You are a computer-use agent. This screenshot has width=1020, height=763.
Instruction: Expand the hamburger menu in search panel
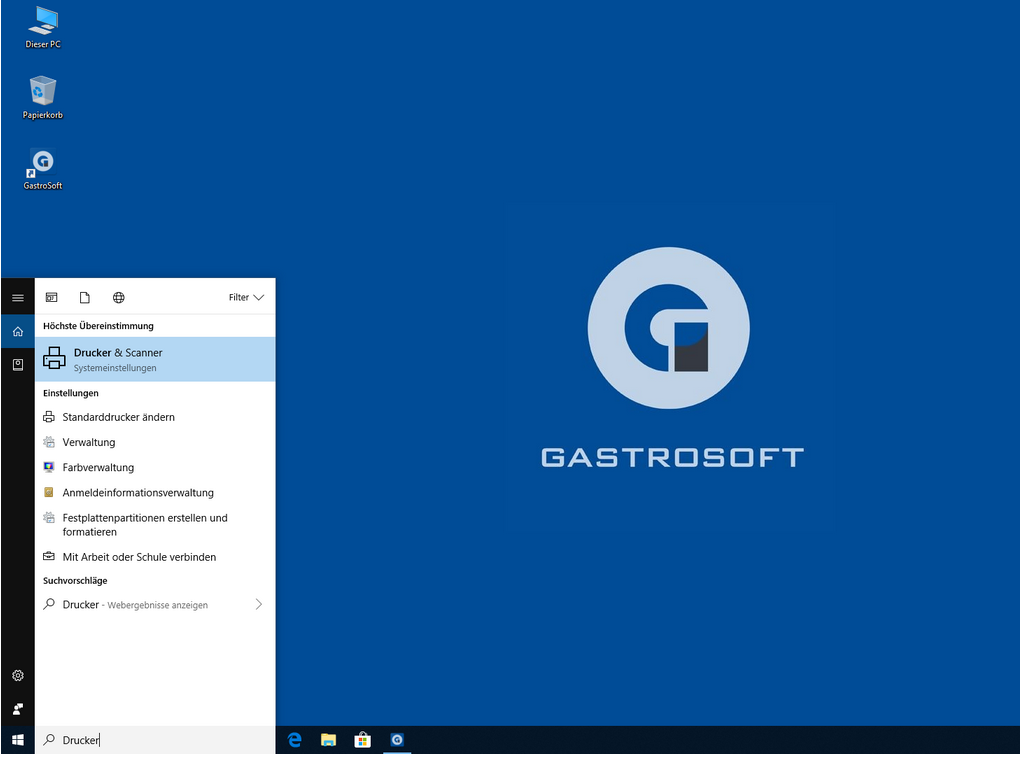pos(17,298)
